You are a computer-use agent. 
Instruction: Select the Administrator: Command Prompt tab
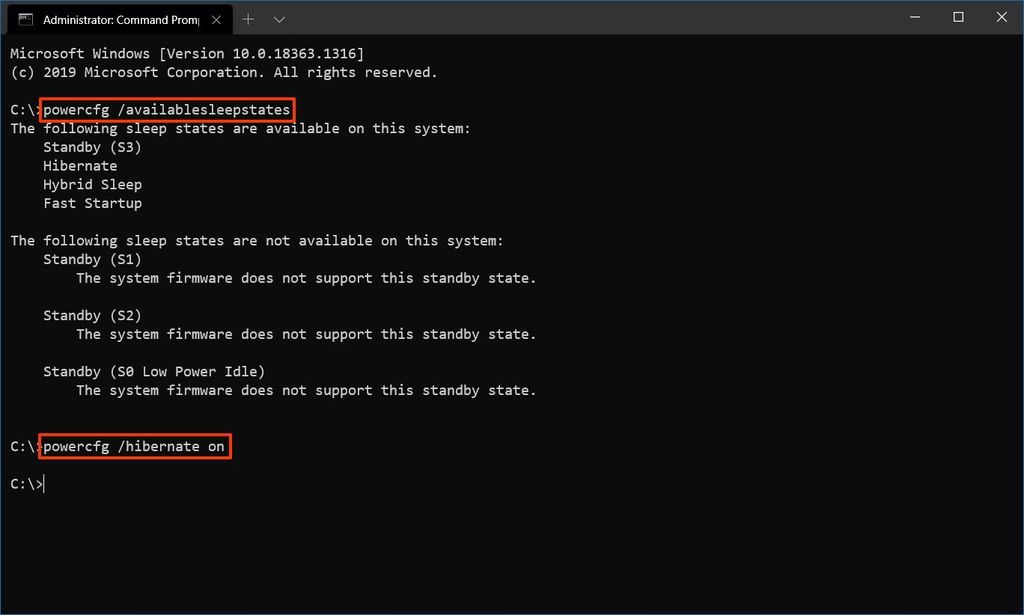pos(120,18)
